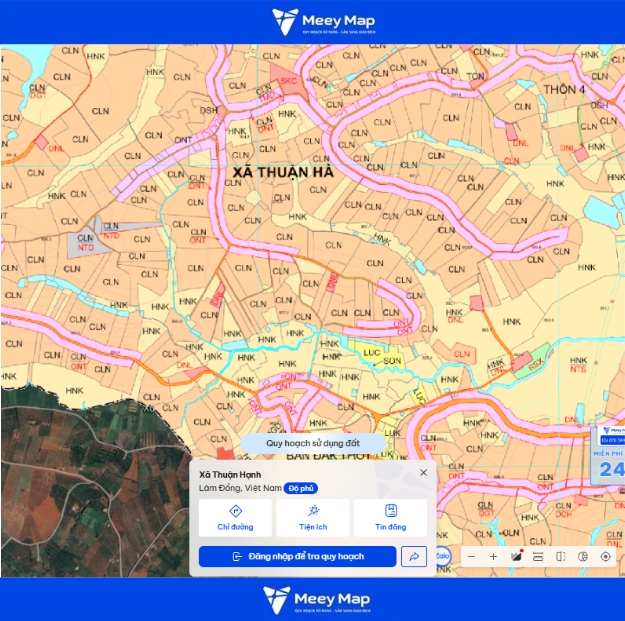Click the Độ phủ coverage badge
This screenshot has width=625, height=621.
click(301, 489)
